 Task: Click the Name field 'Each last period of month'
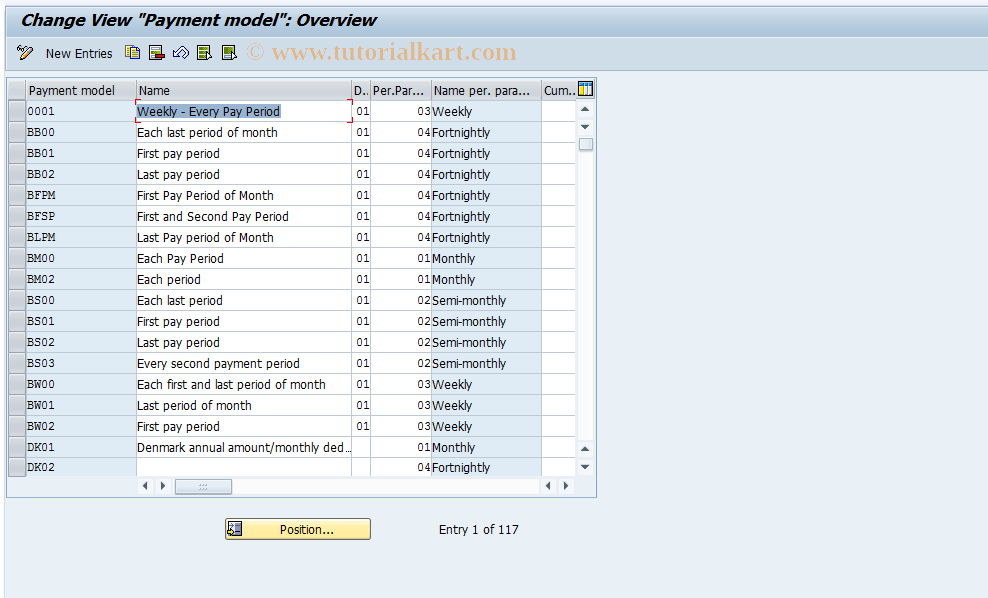pyautogui.click(x=243, y=132)
